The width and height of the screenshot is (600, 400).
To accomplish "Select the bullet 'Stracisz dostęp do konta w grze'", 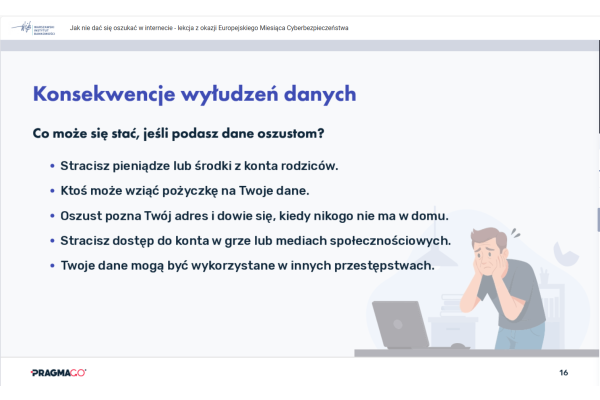I will [256, 240].
